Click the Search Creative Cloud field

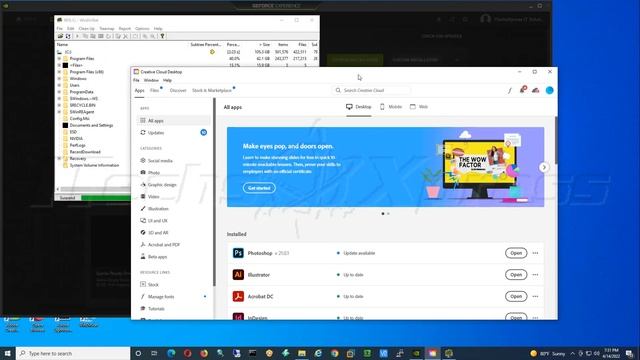(x=371, y=90)
